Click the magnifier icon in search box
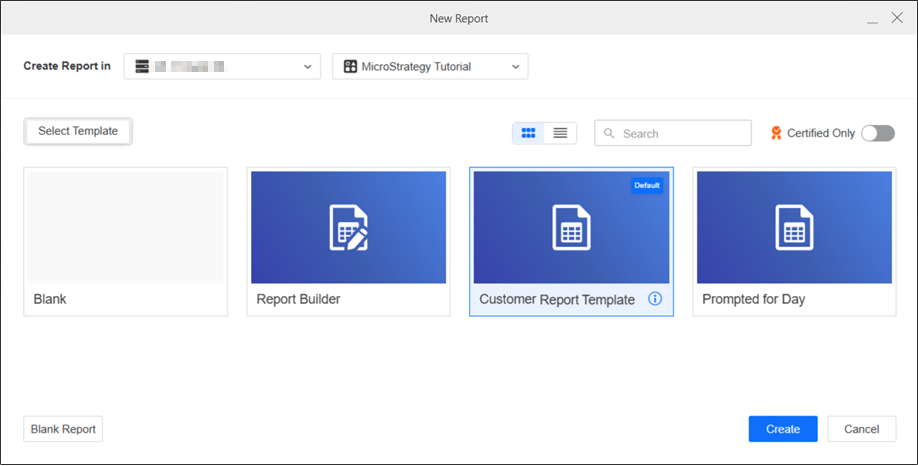The width and height of the screenshot is (918, 466). (x=609, y=133)
